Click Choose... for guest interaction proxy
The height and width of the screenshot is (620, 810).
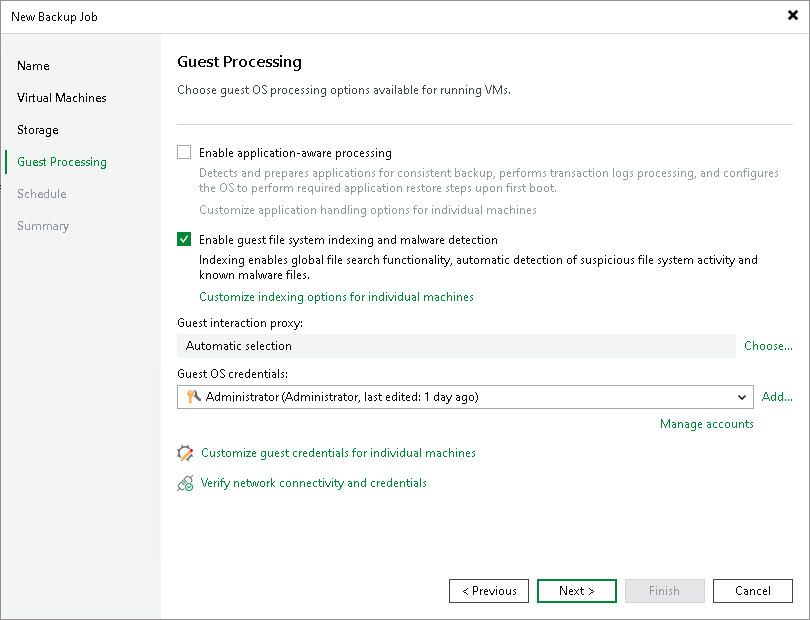tap(768, 346)
